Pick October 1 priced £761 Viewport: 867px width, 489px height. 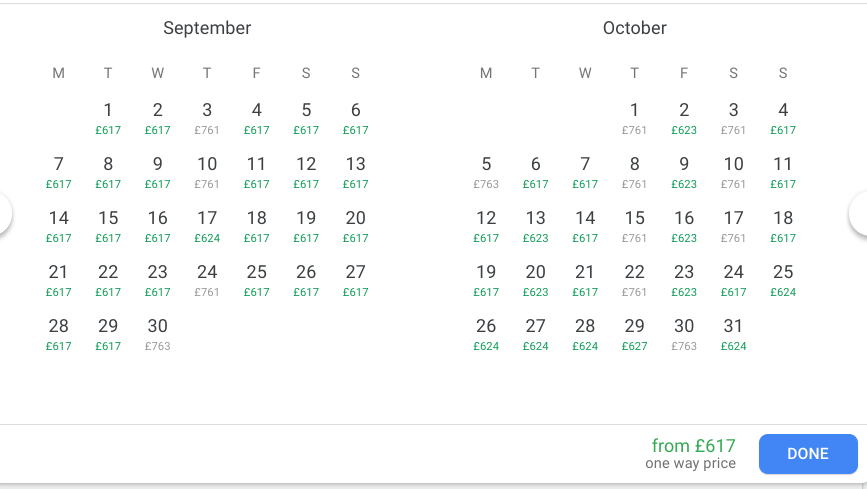click(635, 117)
